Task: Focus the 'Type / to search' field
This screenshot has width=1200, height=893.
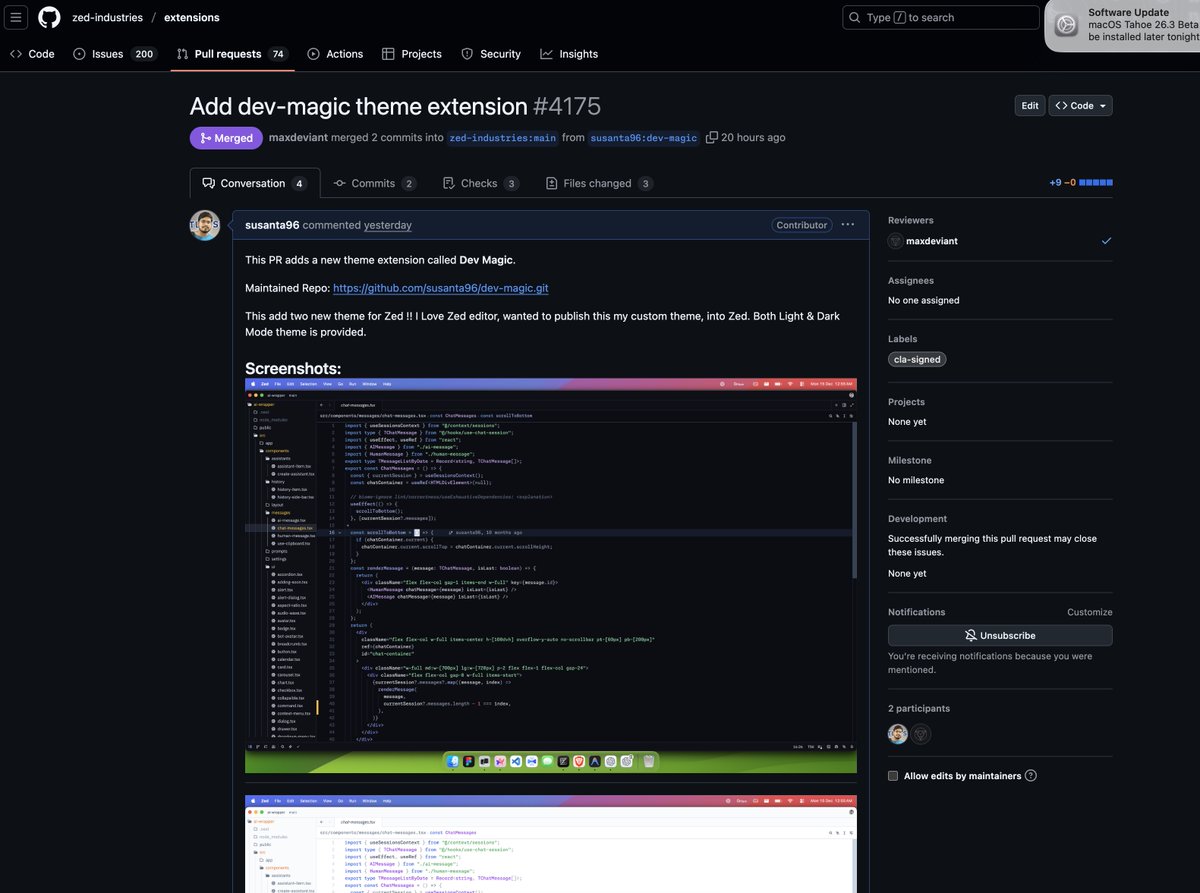Action: (x=941, y=18)
